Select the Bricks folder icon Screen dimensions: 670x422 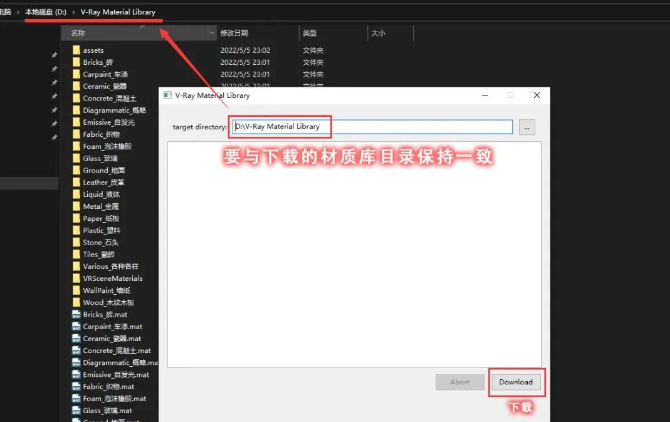click(76, 62)
